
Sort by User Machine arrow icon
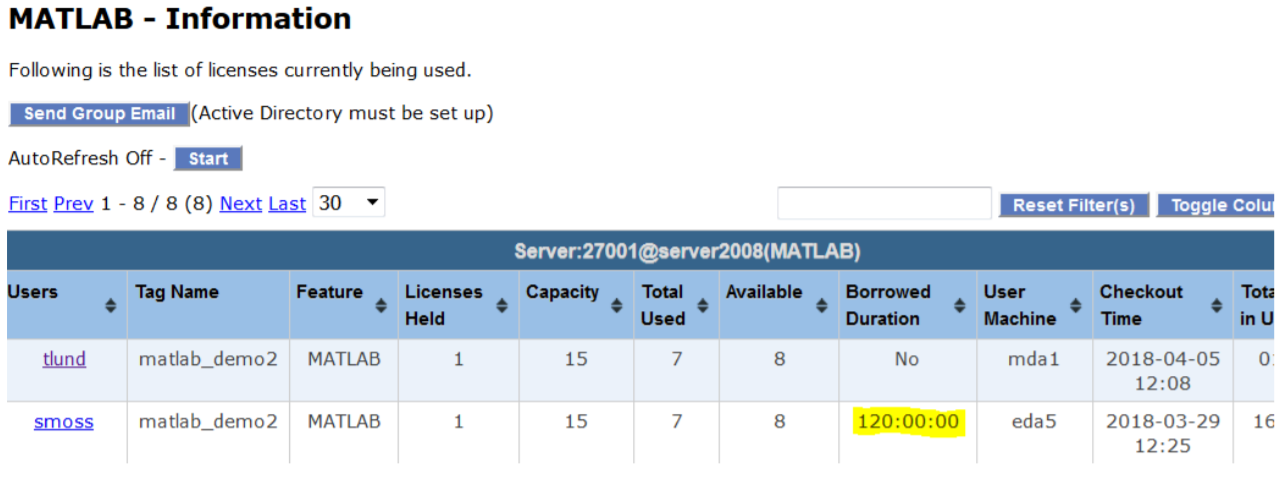pos(1075,306)
